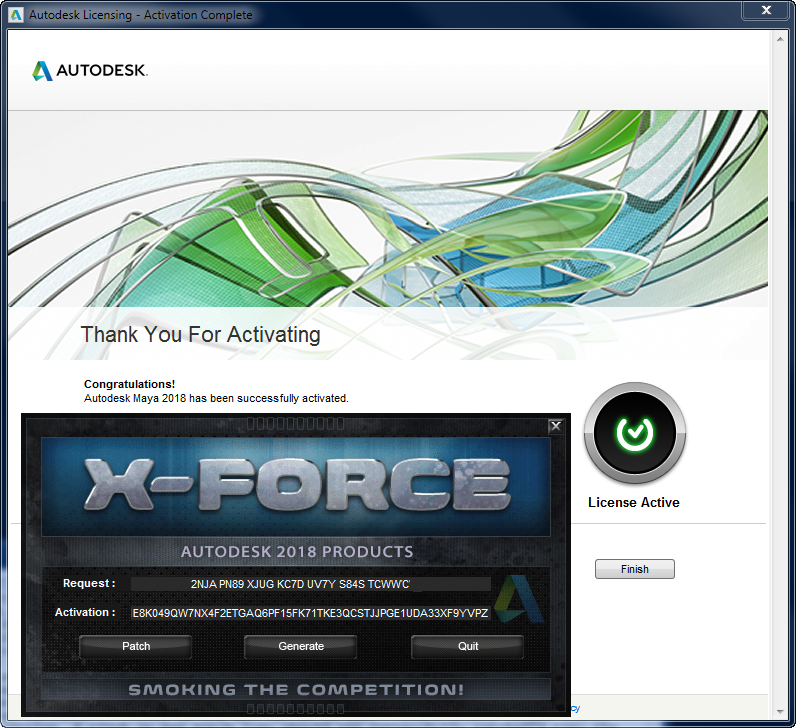Click the Finish button
796x728 pixels.
point(635,569)
